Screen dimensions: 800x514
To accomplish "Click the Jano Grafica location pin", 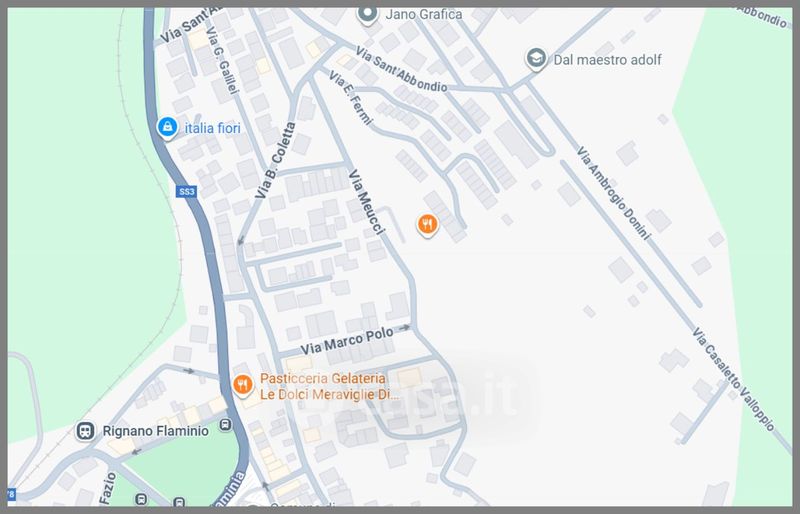I will [x=367, y=14].
